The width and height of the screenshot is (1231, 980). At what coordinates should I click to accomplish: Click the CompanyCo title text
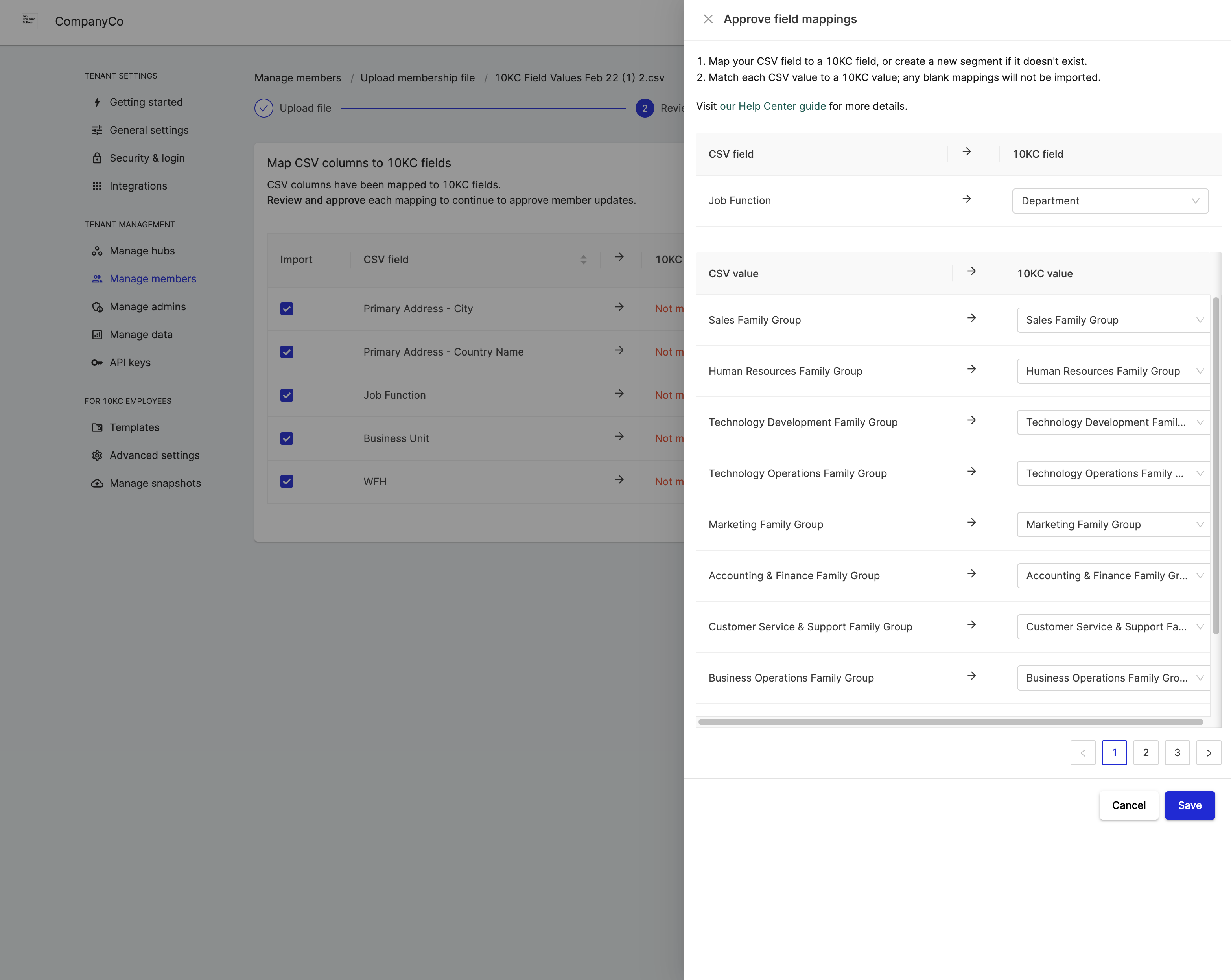coord(89,21)
